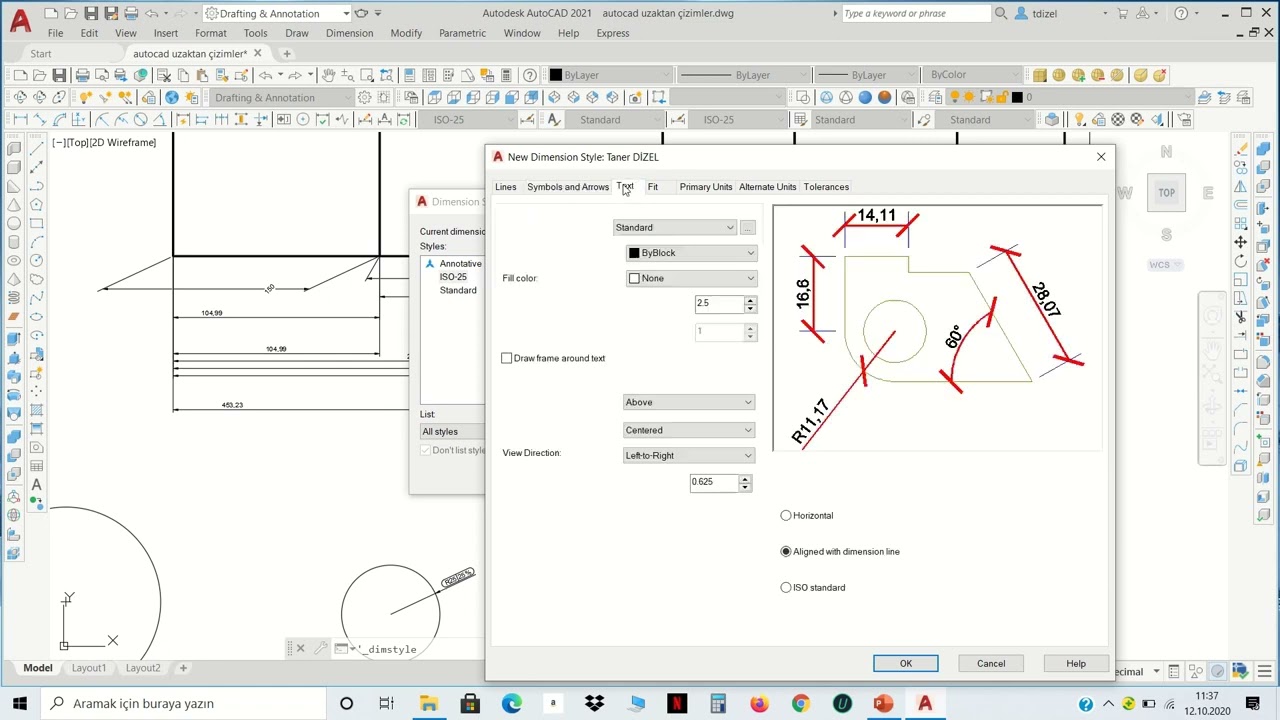Click the Save icon in the standard toolbar
Image resolution: width=1280 pixels, height=720 pixels.
coord(59,75)
